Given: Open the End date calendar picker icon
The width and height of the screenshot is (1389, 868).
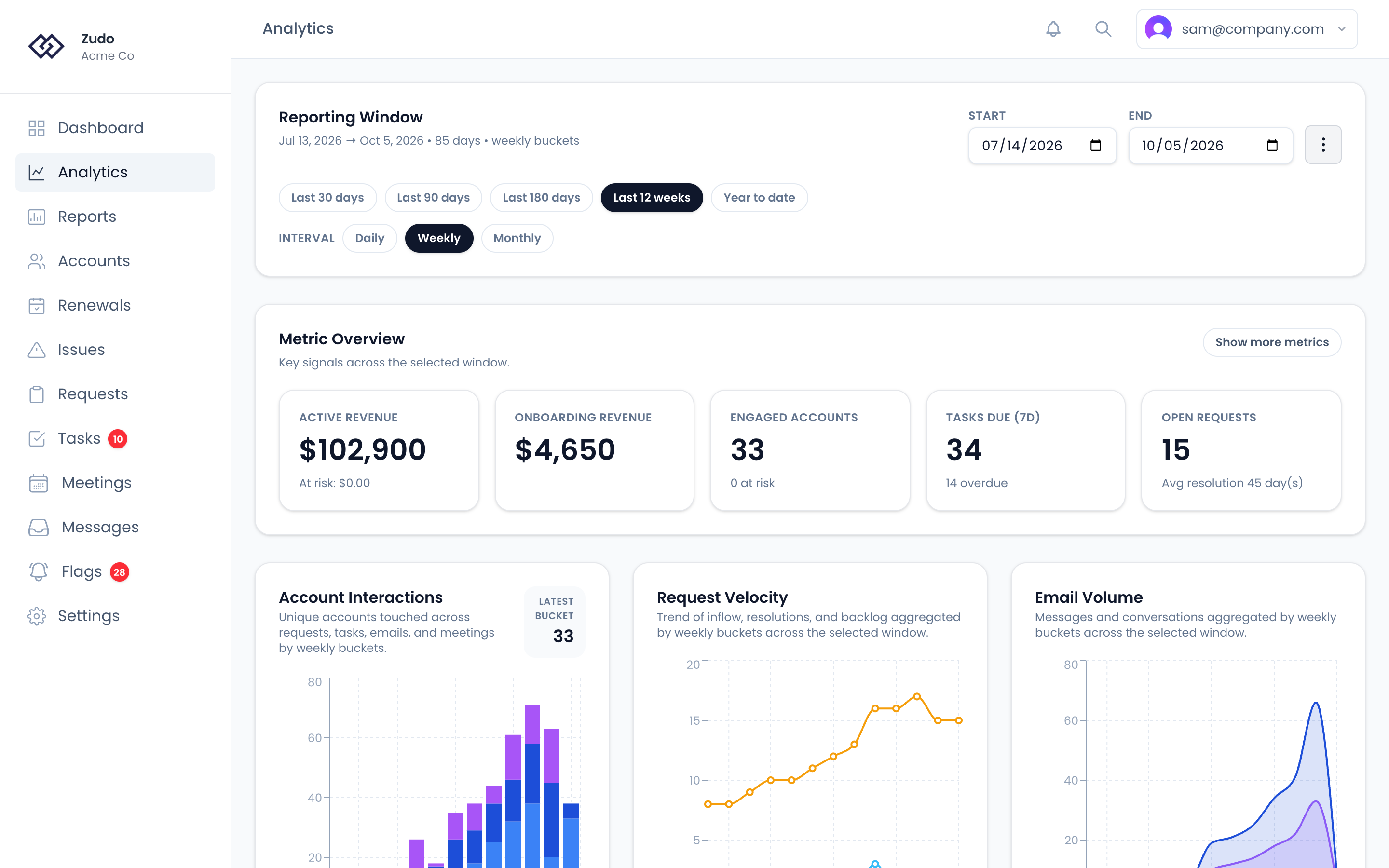Looking at the screenshot, I should tap(1272, 145).
